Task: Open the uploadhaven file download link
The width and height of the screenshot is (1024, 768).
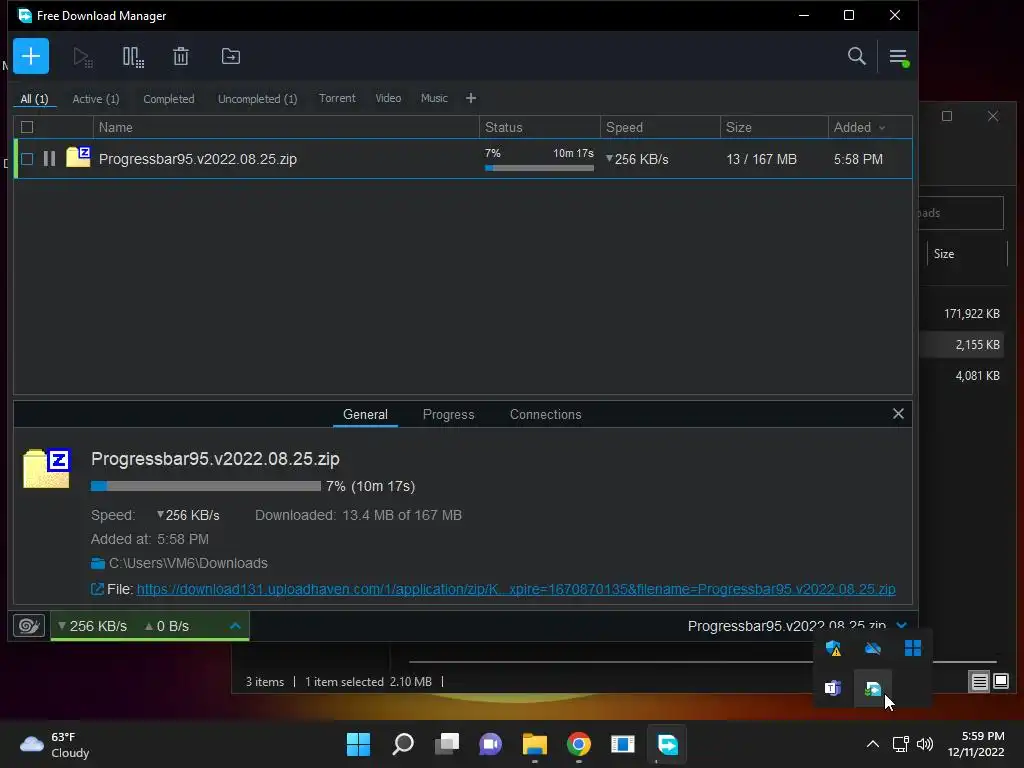Action: (515, 589)
